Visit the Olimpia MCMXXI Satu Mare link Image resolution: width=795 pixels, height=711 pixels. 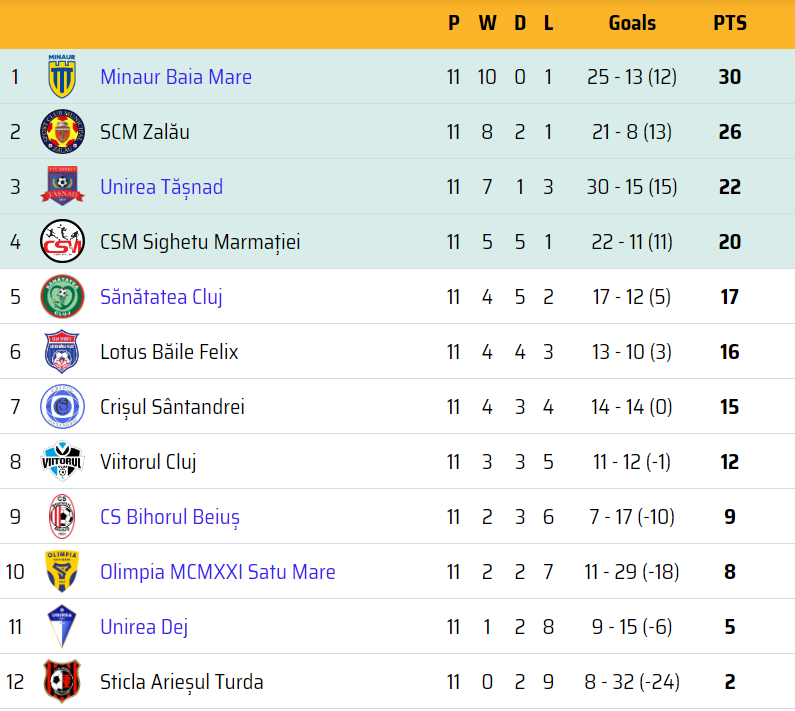[x=218, y=572]
